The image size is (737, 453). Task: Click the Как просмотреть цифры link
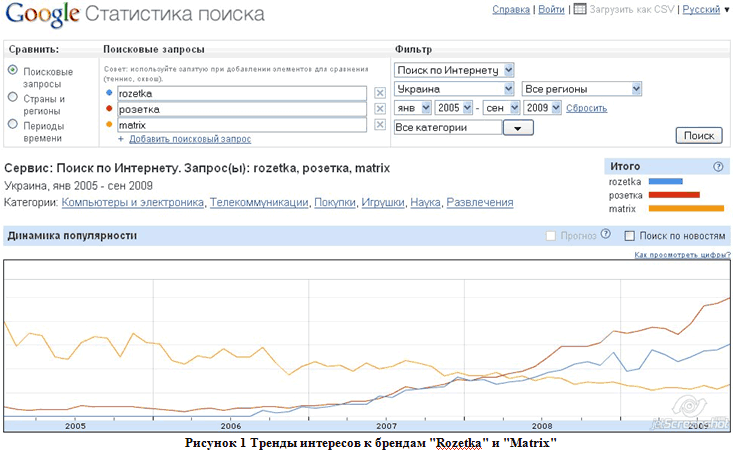tap(682, 255)
